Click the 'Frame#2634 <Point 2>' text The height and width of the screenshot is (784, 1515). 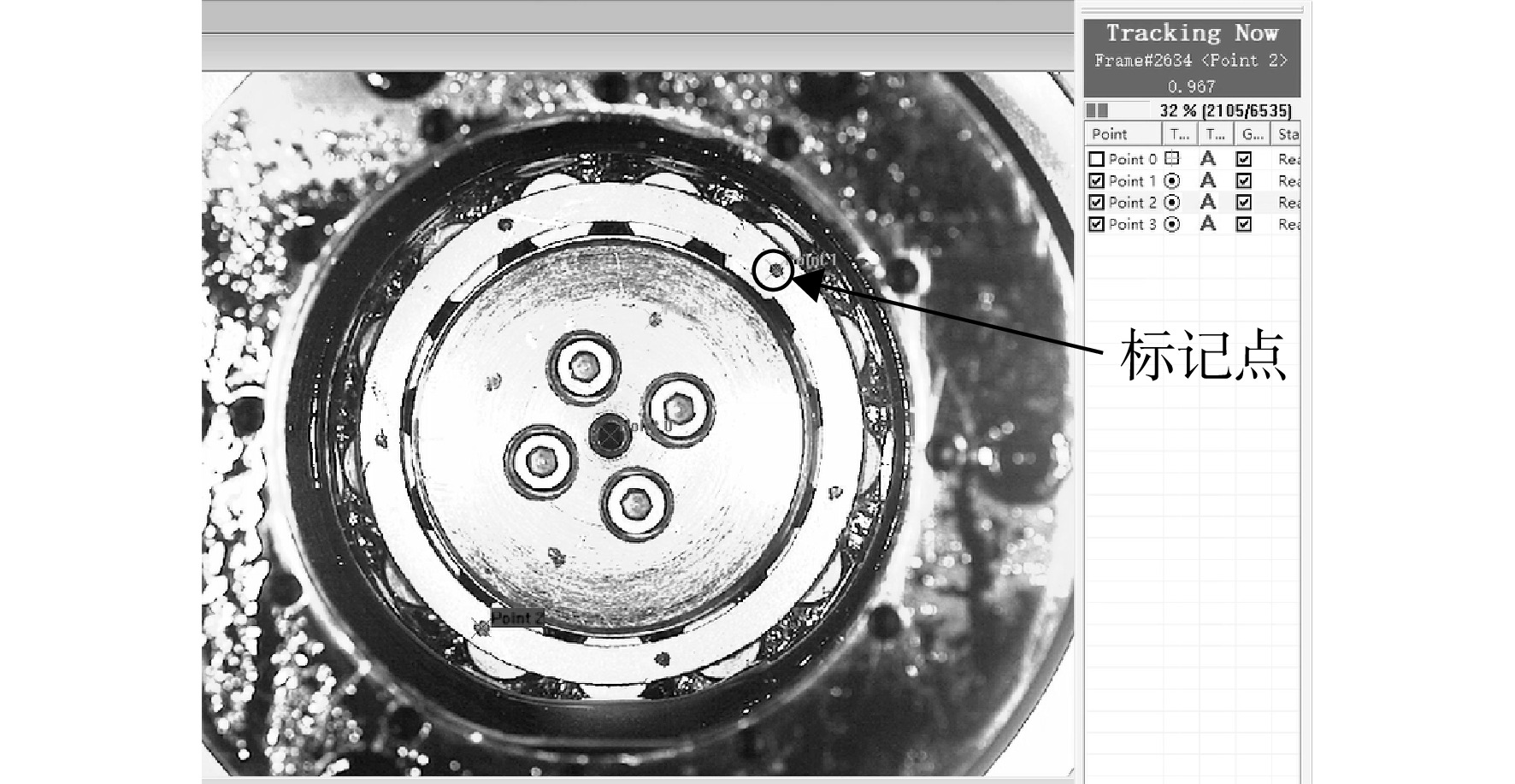[1191, 61]
